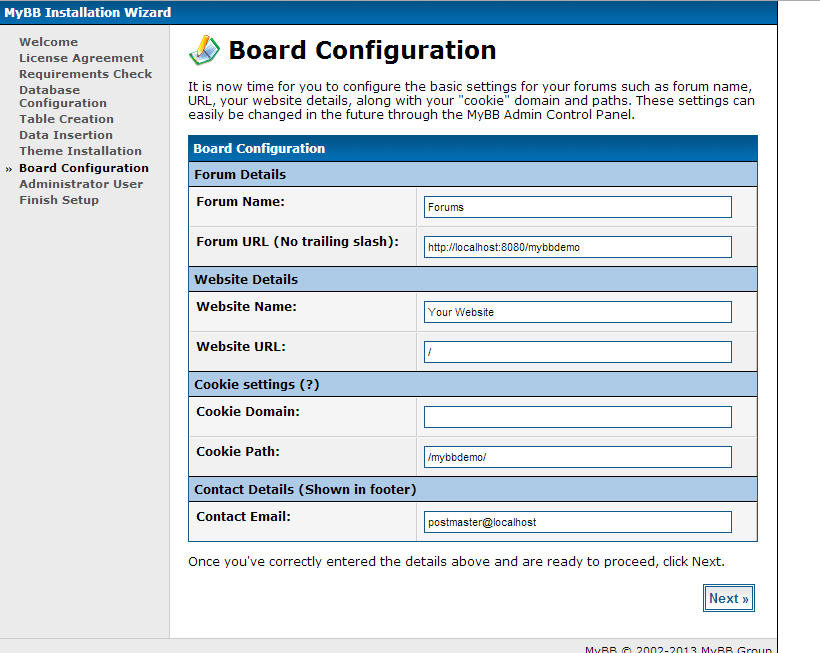Screen dimensions: 820x653
Task: Jump to Table Creation step
Action: (66, 119)
